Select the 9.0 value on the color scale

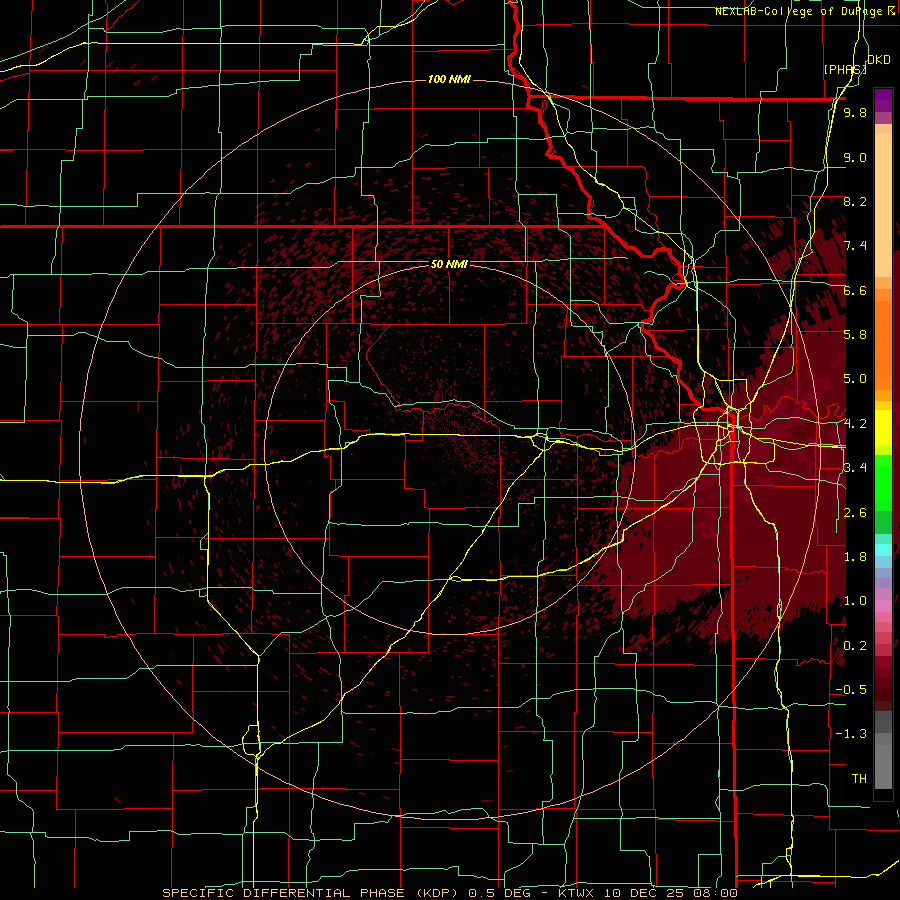(x=855, y=157)
